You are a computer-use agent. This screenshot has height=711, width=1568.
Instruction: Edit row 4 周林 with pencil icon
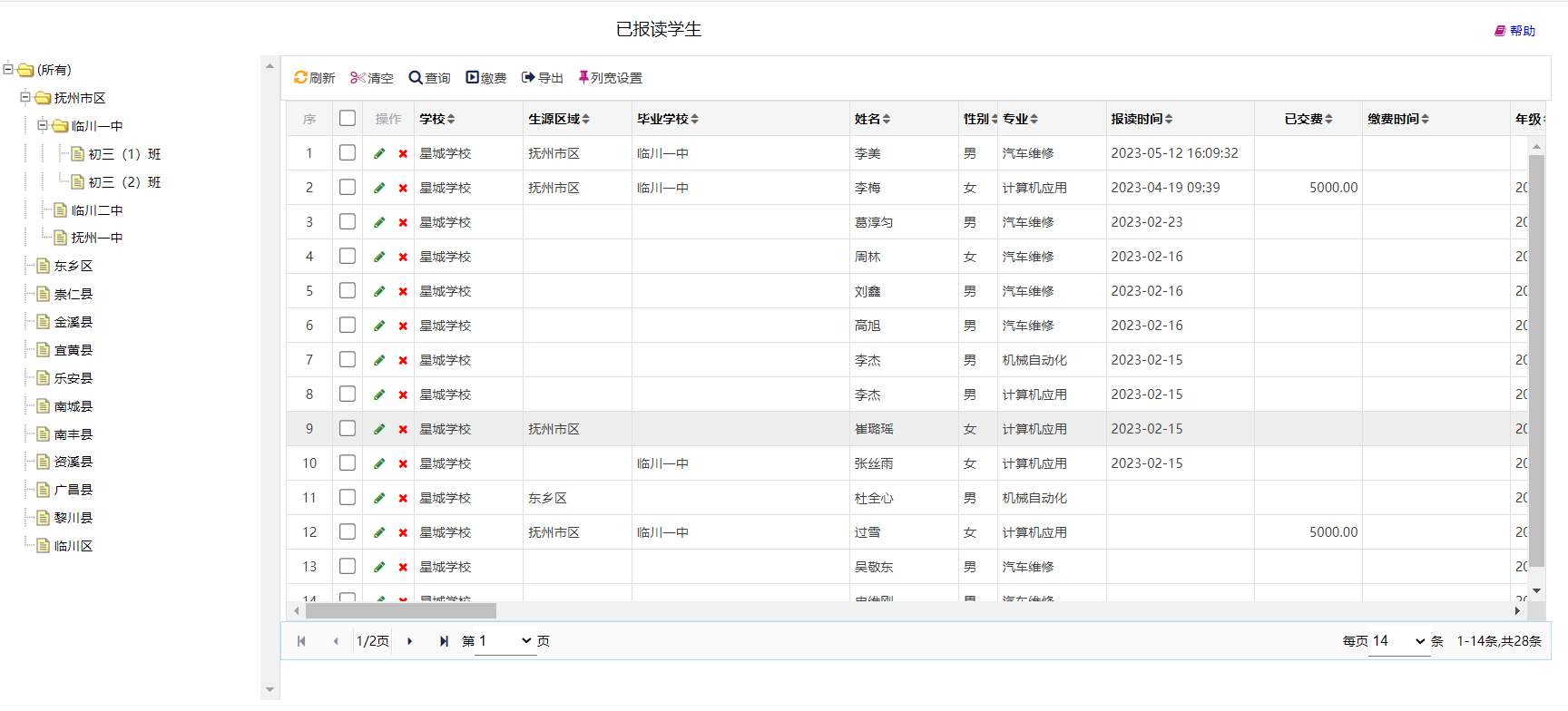(x=379, y=257)
